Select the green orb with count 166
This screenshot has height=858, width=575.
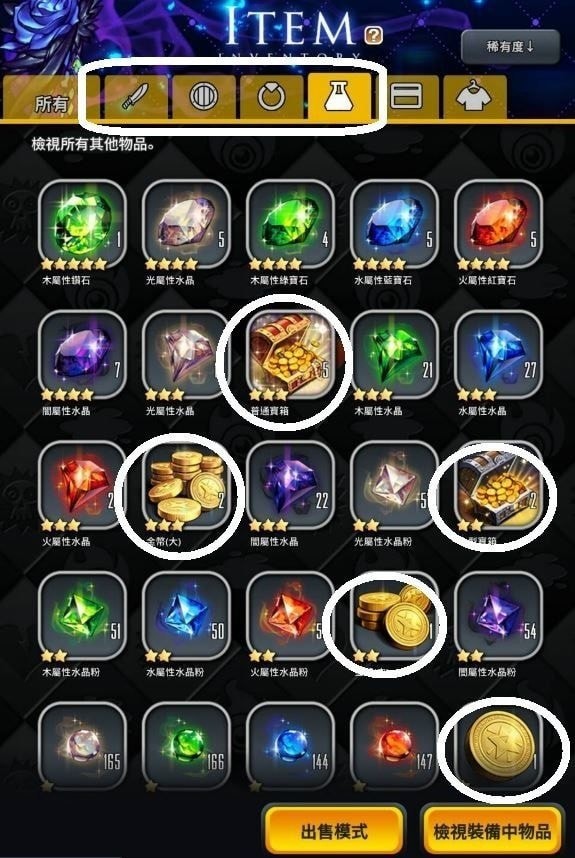coord(186,746)
